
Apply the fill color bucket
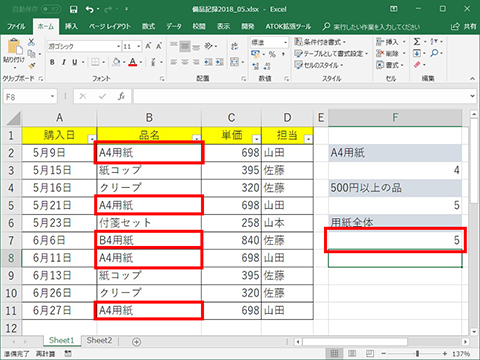tap(116, 62)
